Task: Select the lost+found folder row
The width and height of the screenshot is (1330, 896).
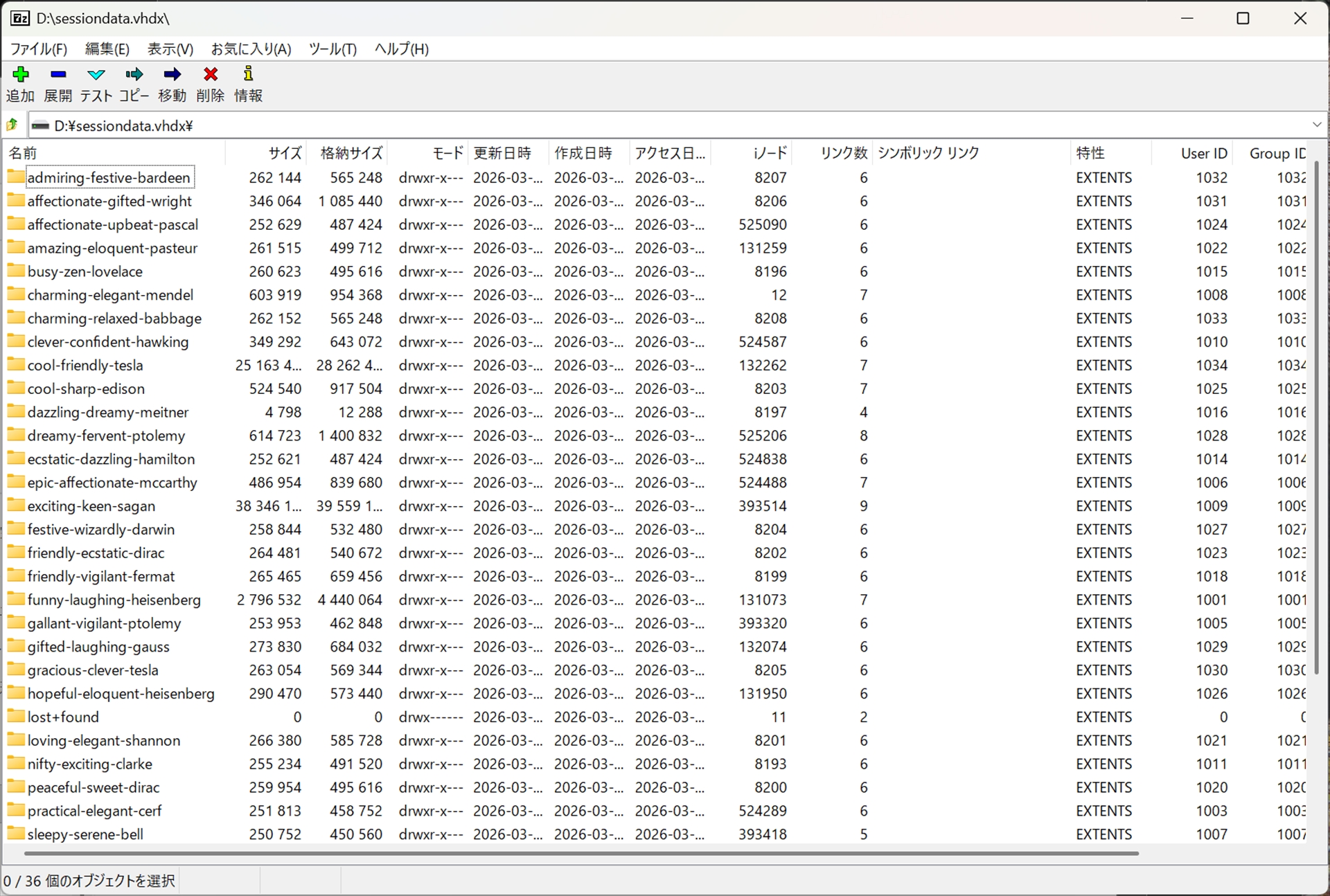Action: coord(63,717)
